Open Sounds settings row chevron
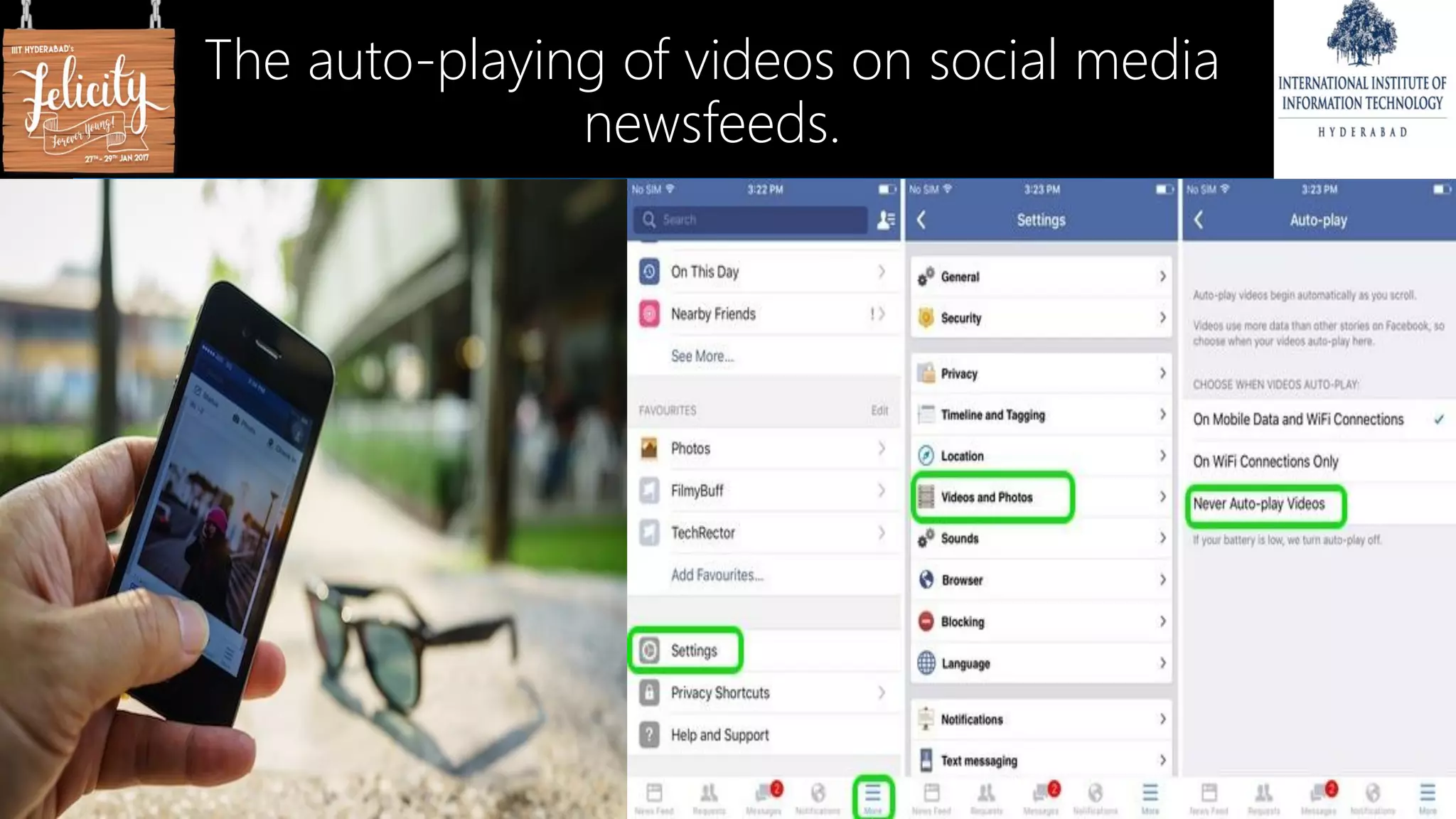Screen dimensions: 1456x819 pyautogui.click(x=1162, y=538)
